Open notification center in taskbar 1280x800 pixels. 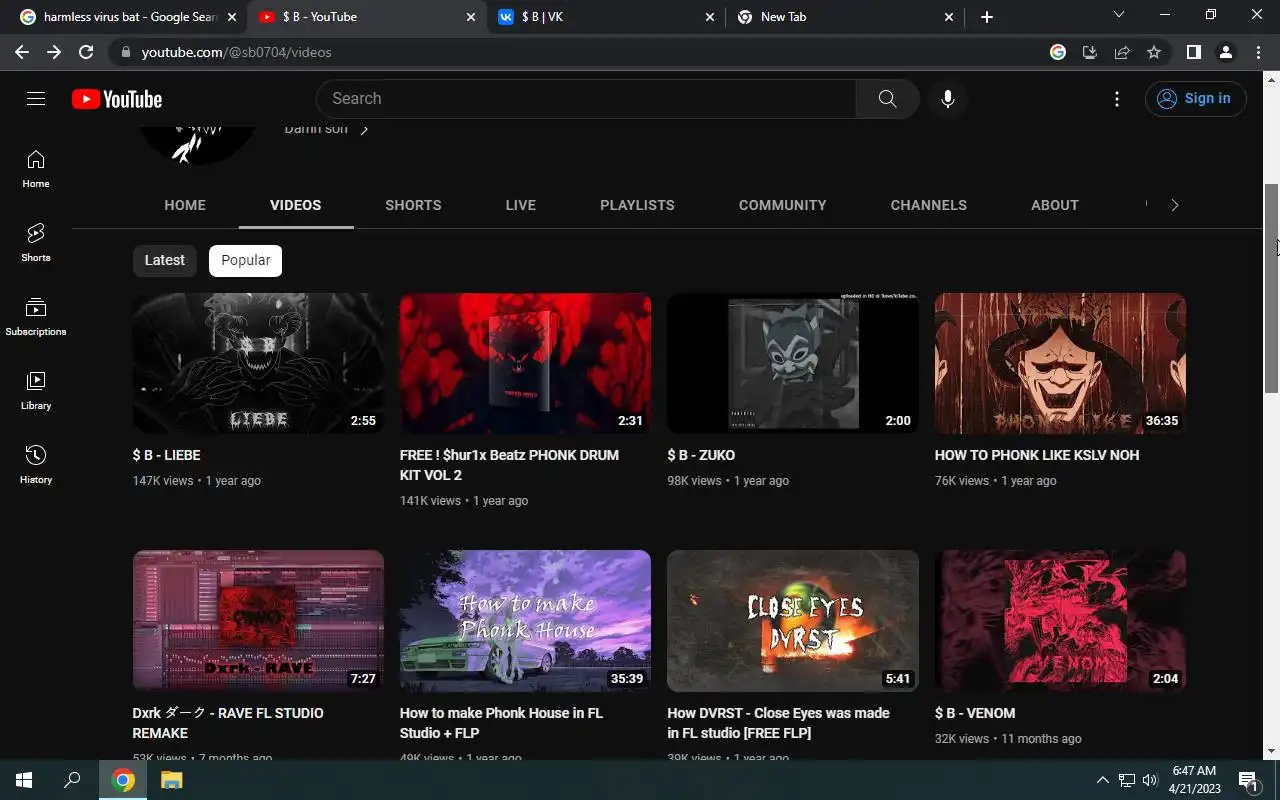click(1248, 780)
